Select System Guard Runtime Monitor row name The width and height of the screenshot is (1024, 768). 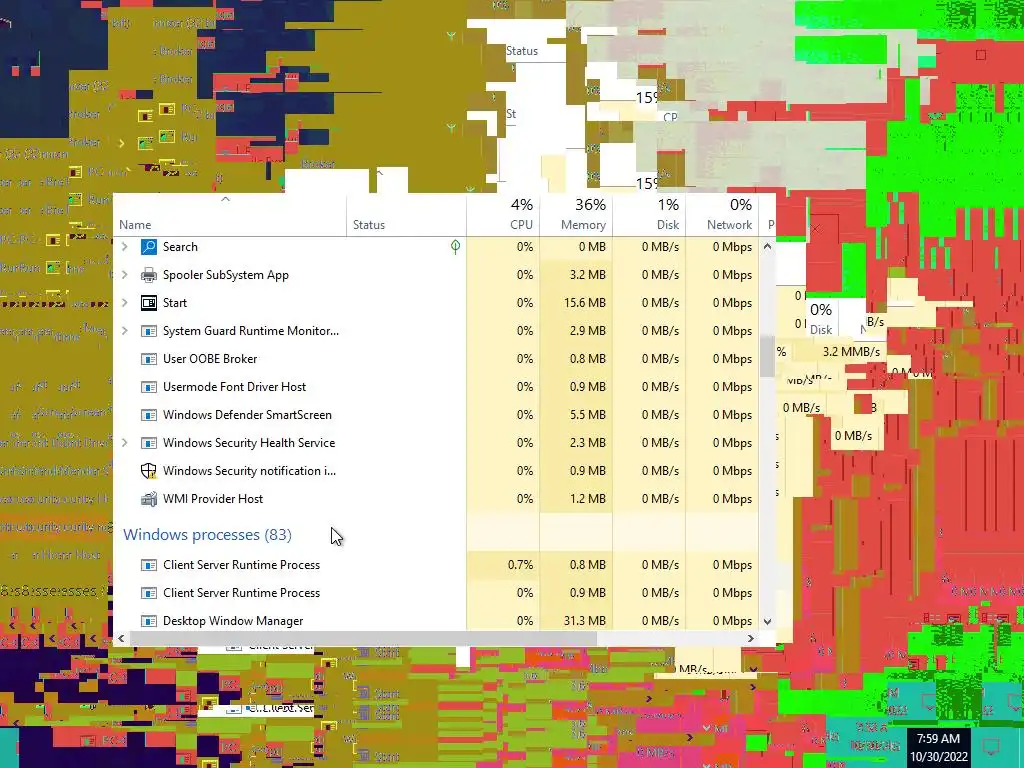(x=251, y=331)
